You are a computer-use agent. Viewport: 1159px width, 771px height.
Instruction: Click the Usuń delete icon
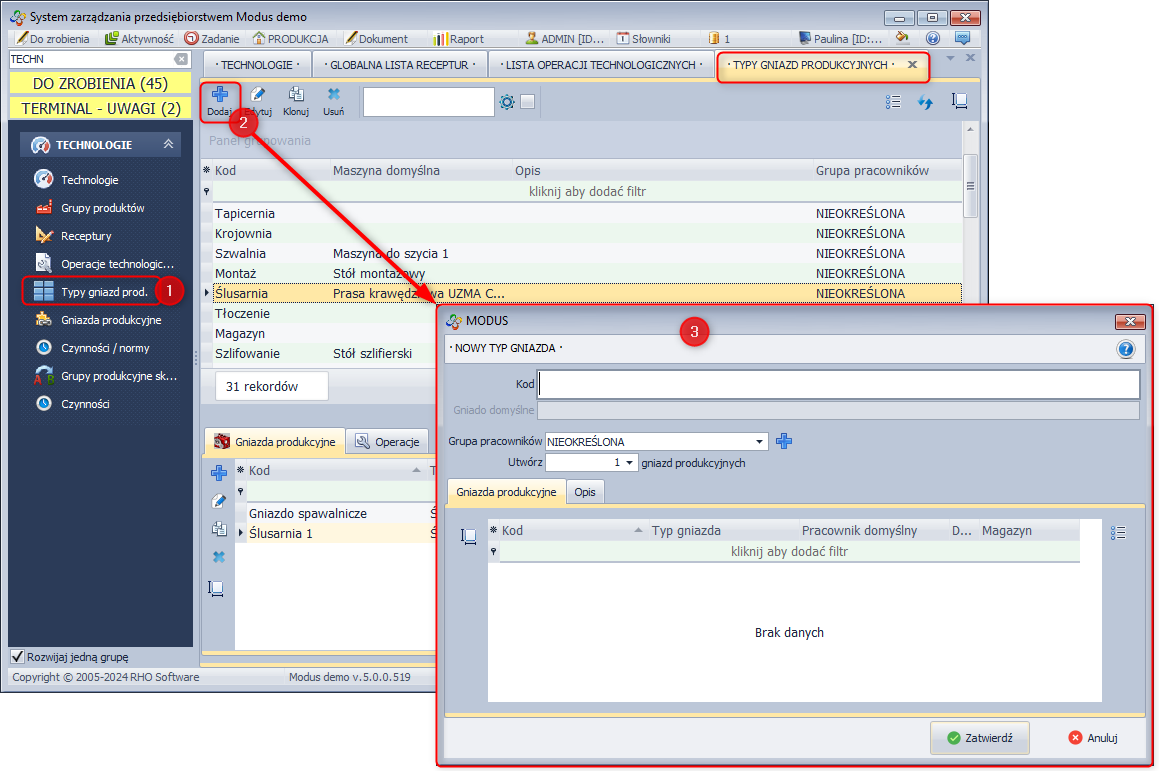(334, 96)
